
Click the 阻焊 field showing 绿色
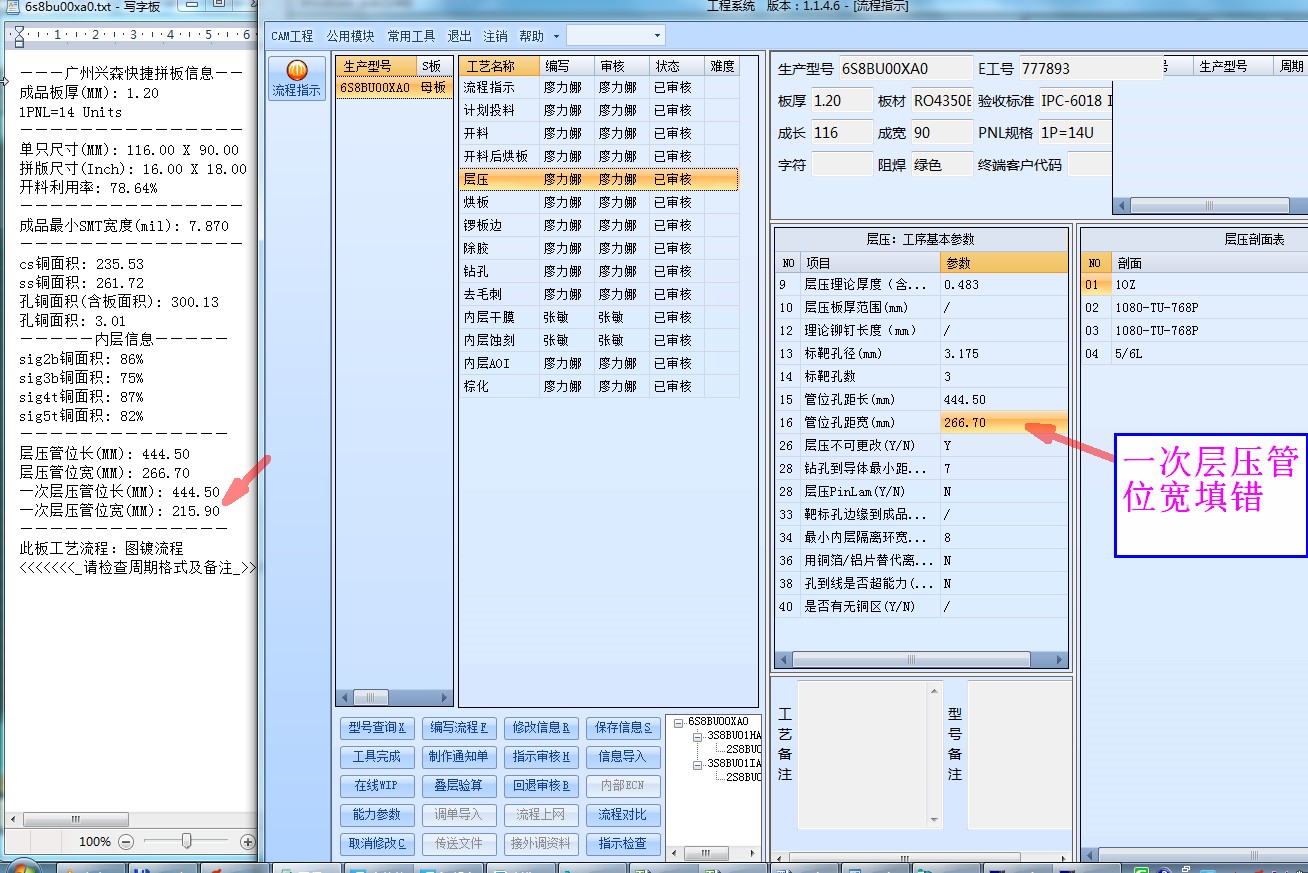point(941,164)
